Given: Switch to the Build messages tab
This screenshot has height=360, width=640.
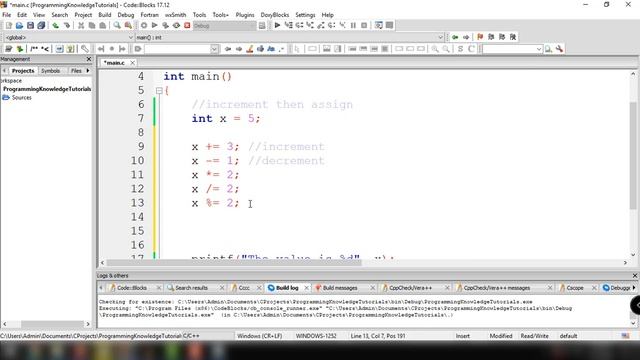Looking at the screenshot, I should pos(340,288).
